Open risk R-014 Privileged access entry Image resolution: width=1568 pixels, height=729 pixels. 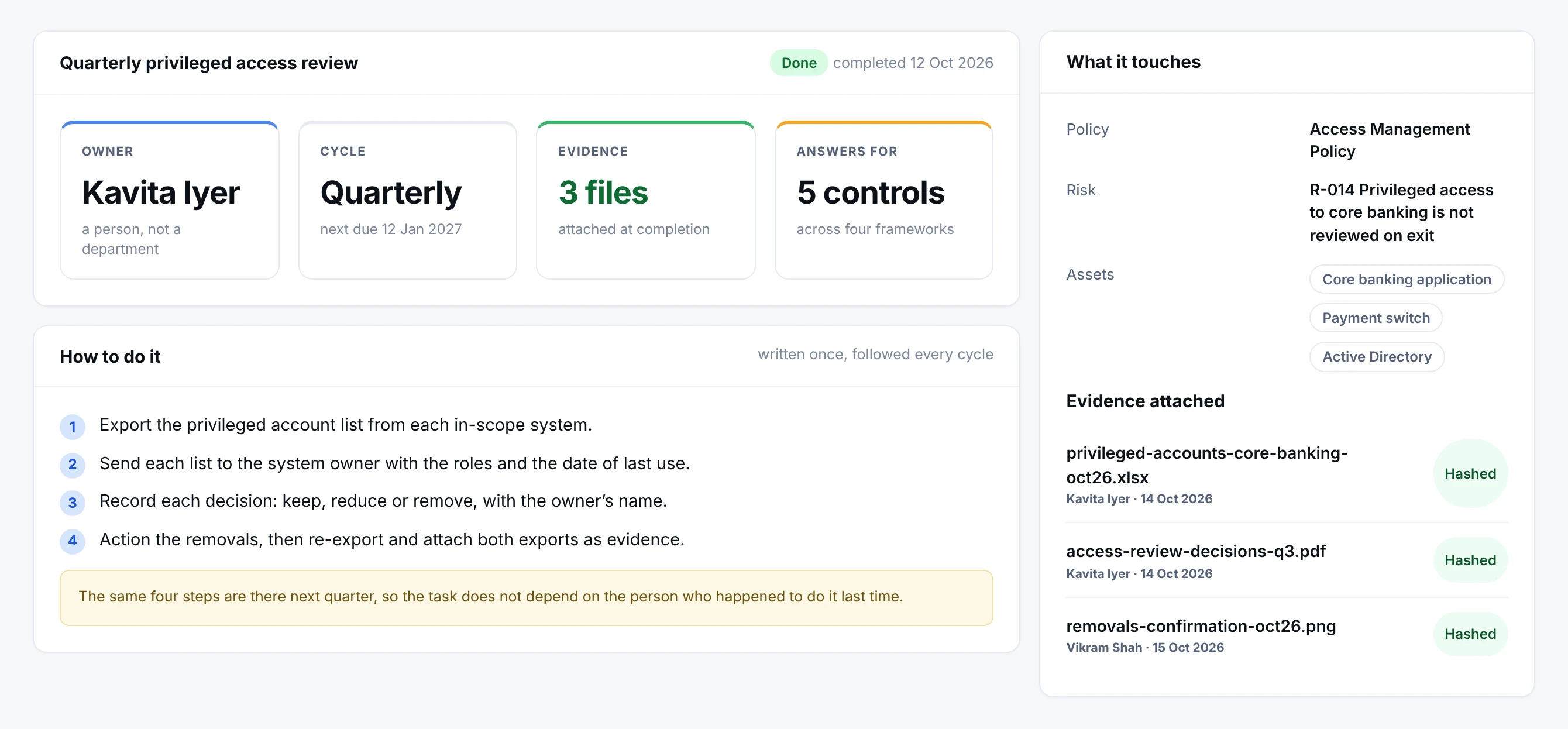(1401, 212)
